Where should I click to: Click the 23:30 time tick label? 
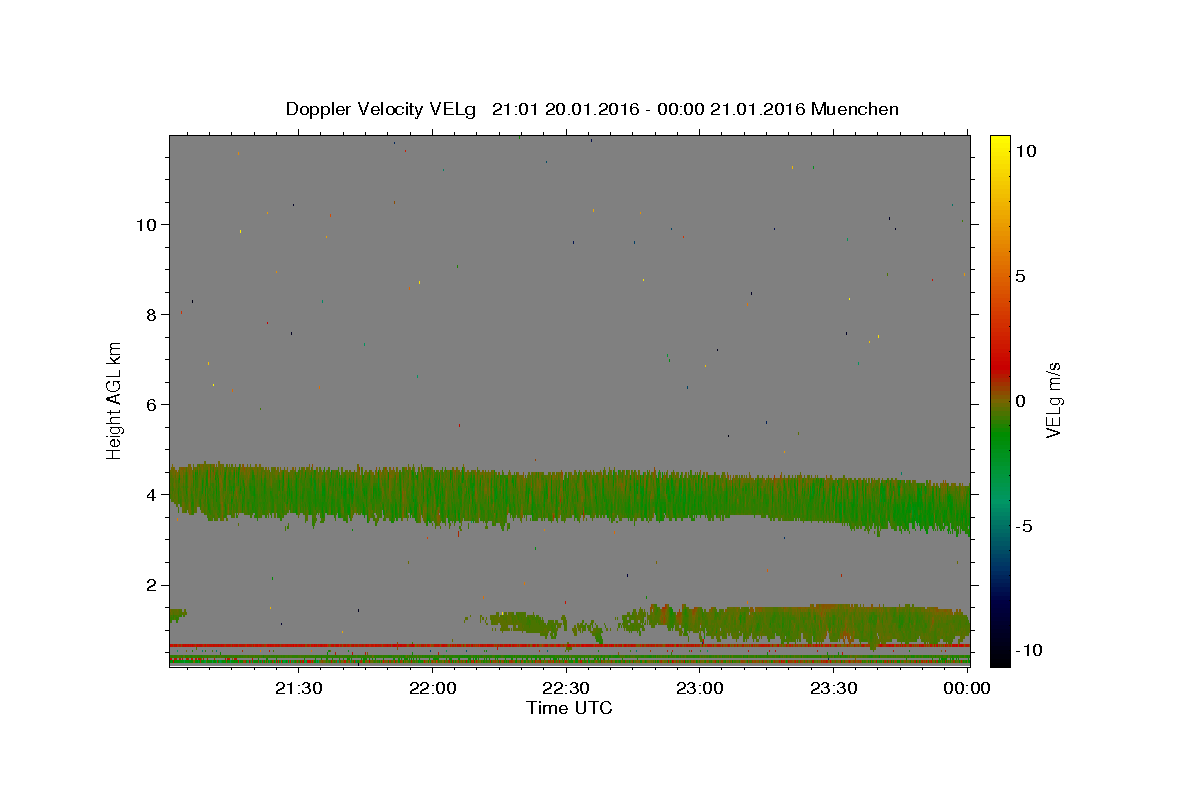click(833, 688)
